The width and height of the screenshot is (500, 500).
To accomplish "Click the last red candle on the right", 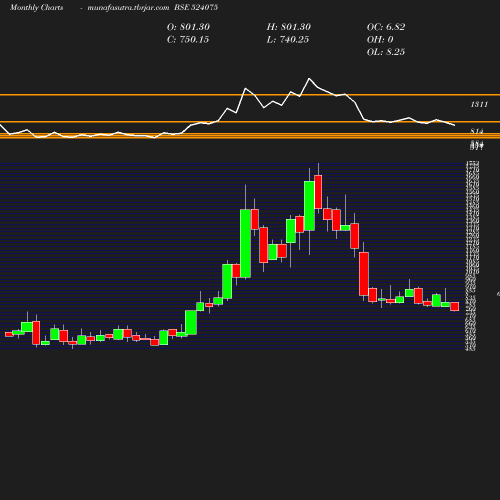I will pos(455,307).
